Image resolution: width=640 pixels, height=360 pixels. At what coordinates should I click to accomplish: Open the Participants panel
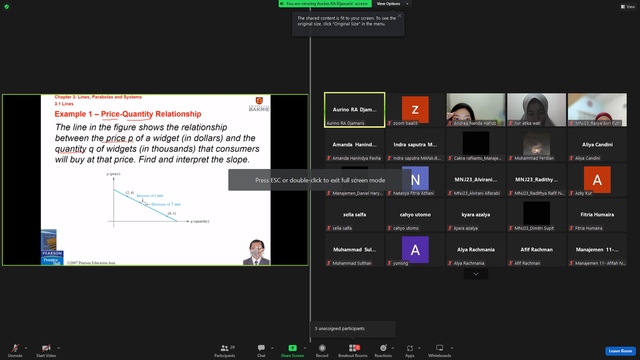(224, 350)
